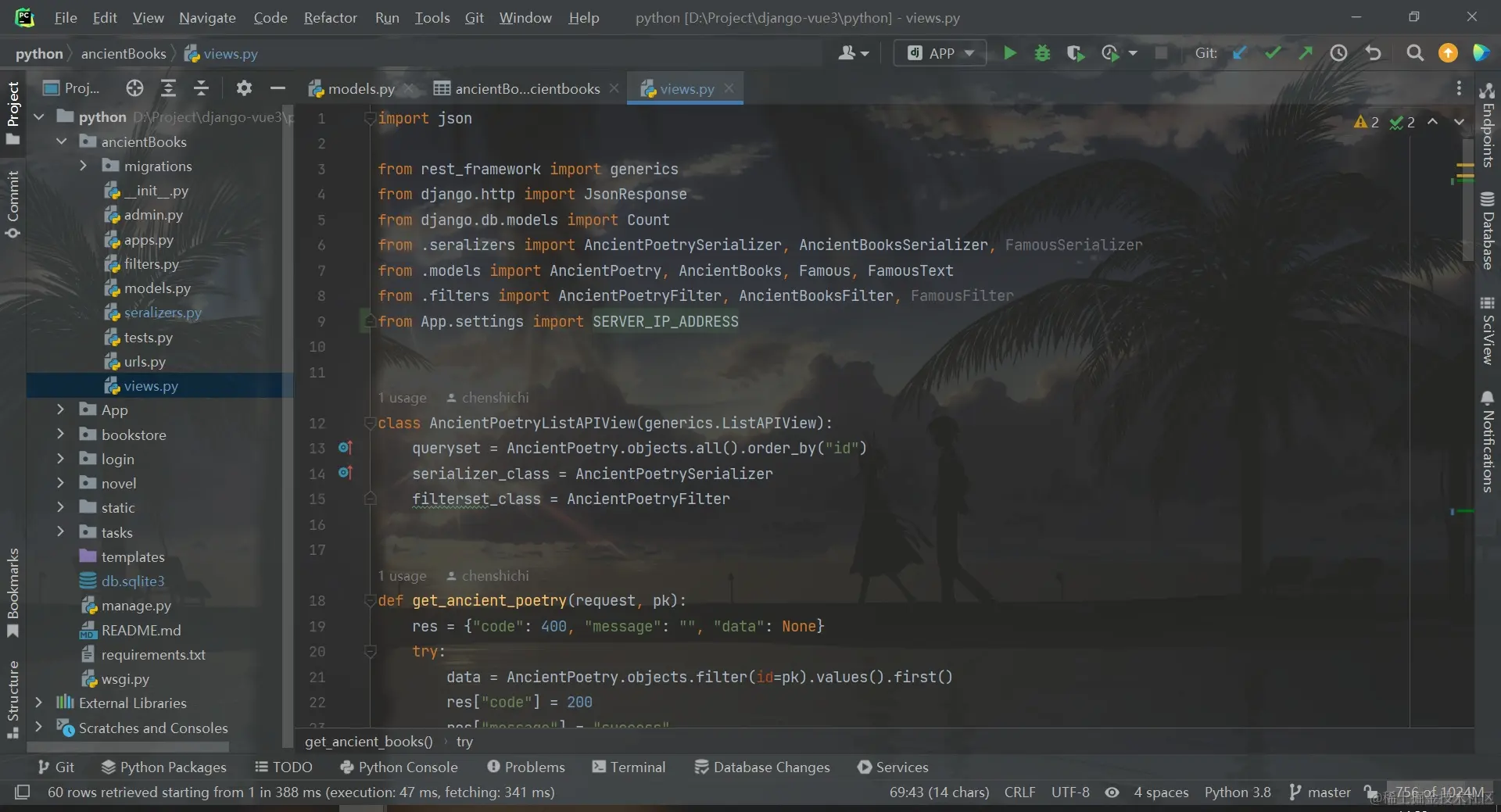The height and width of the screenshot is (812, 1501).
Task: Open quick access tool windows icon
Action: [x=23, y=792]
